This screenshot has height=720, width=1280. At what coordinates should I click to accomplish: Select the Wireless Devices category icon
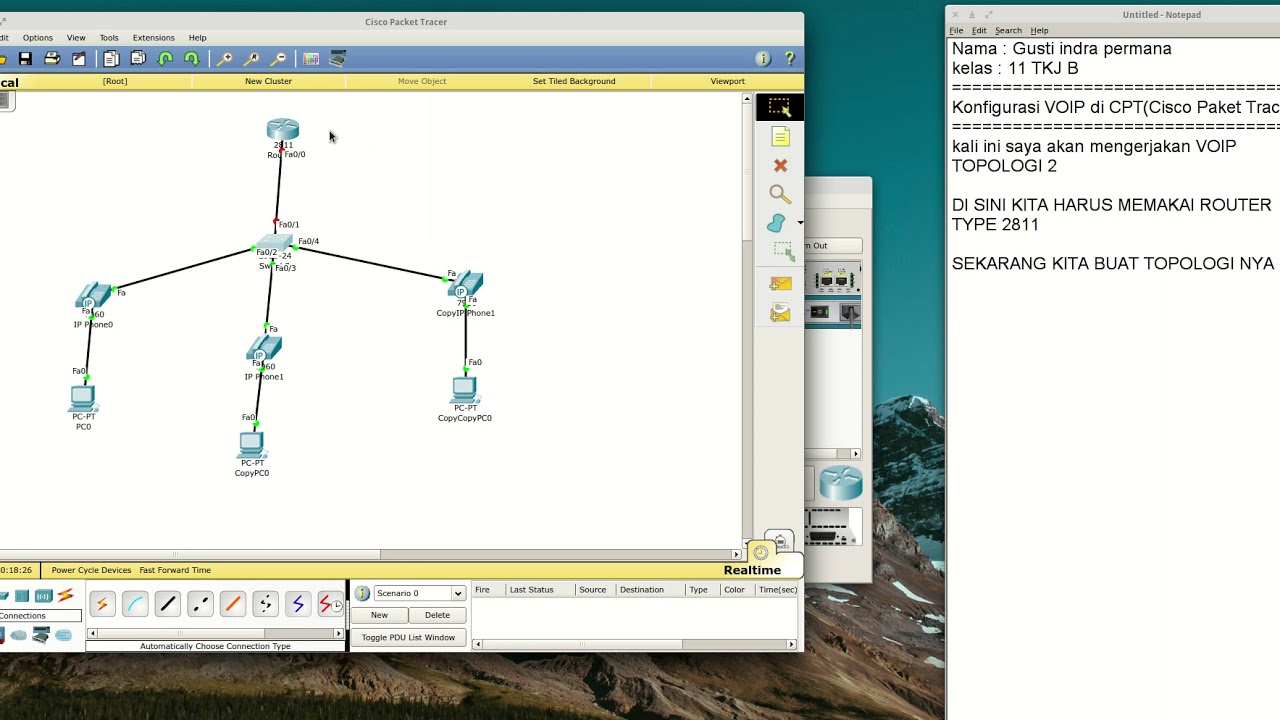click(43, 597)
